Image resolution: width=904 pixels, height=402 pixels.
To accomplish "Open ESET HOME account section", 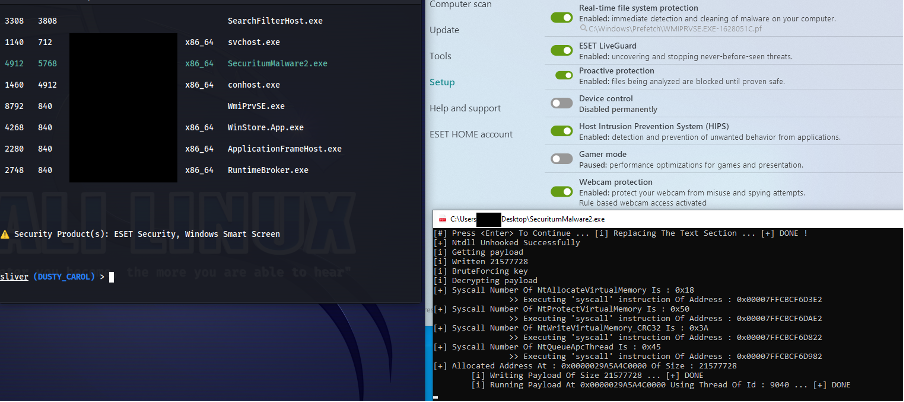I will point(470,134).
